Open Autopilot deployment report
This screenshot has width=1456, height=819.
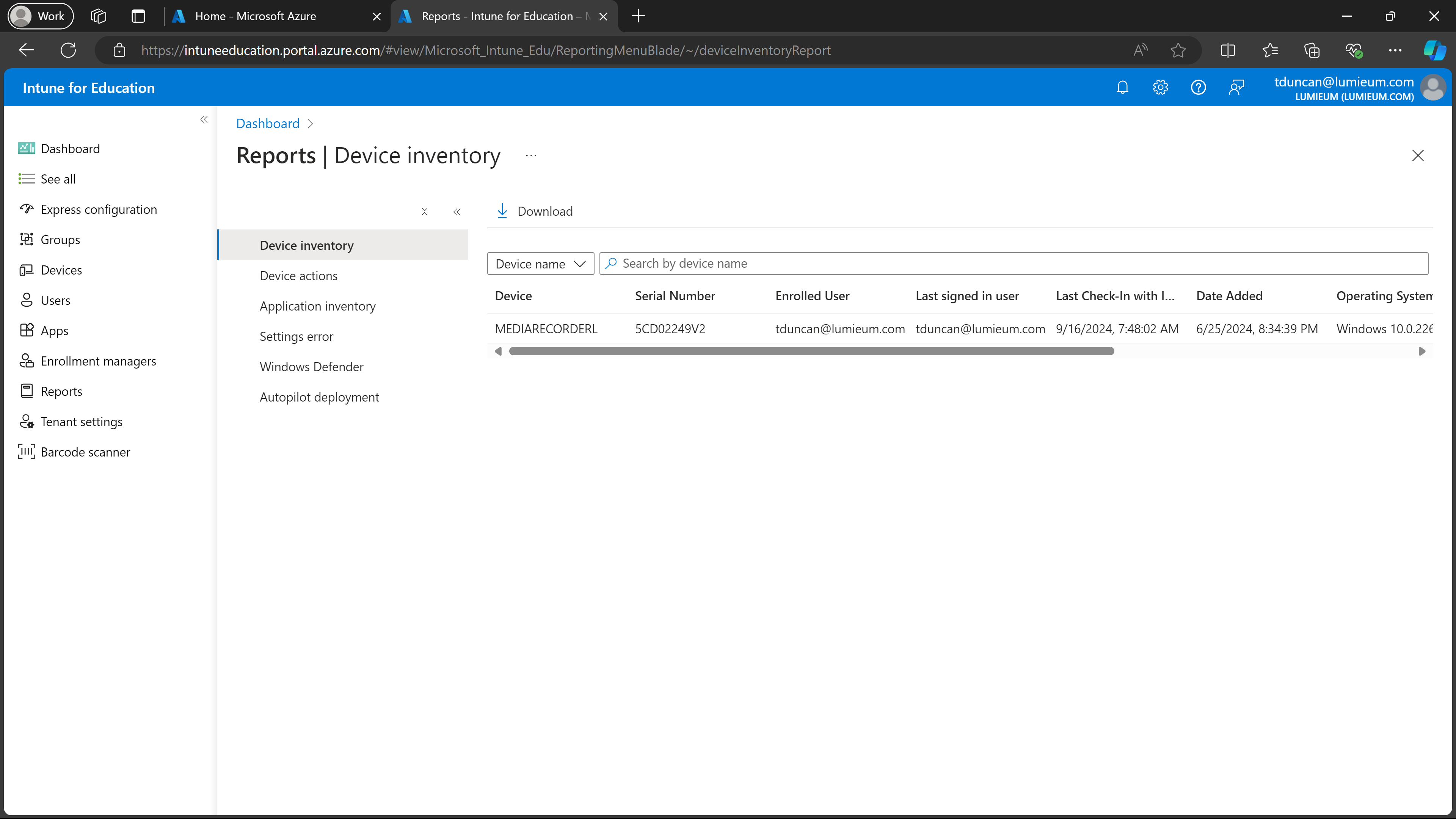click(x=319, y=397)
